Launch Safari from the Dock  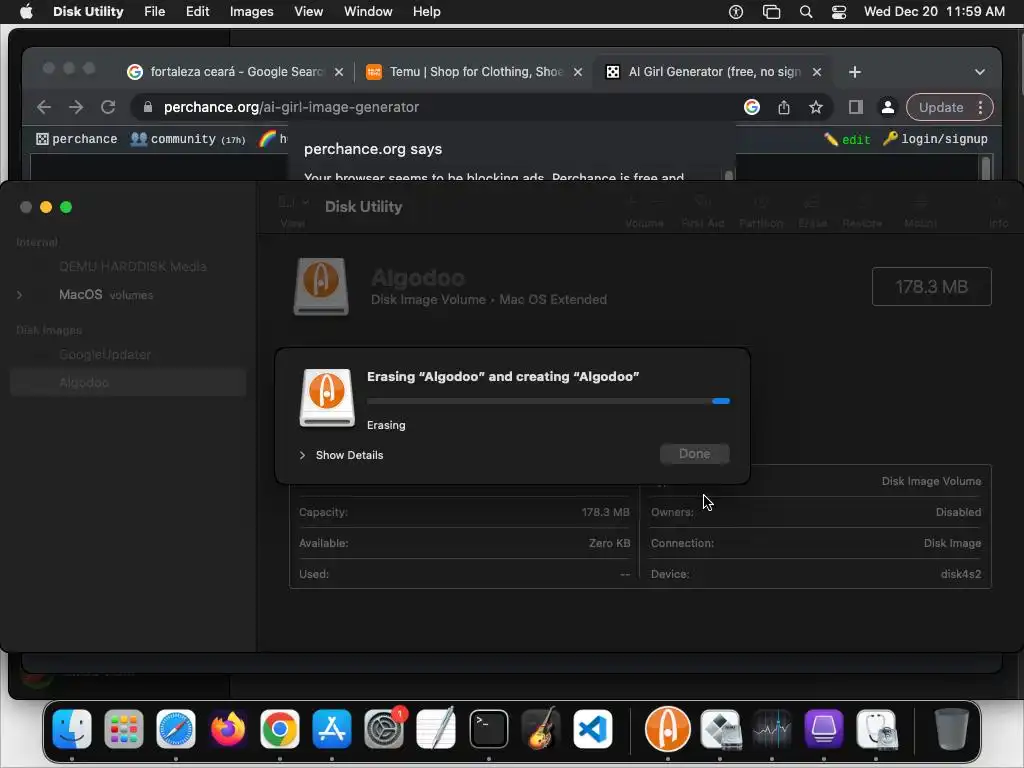(x=176, y=729)
